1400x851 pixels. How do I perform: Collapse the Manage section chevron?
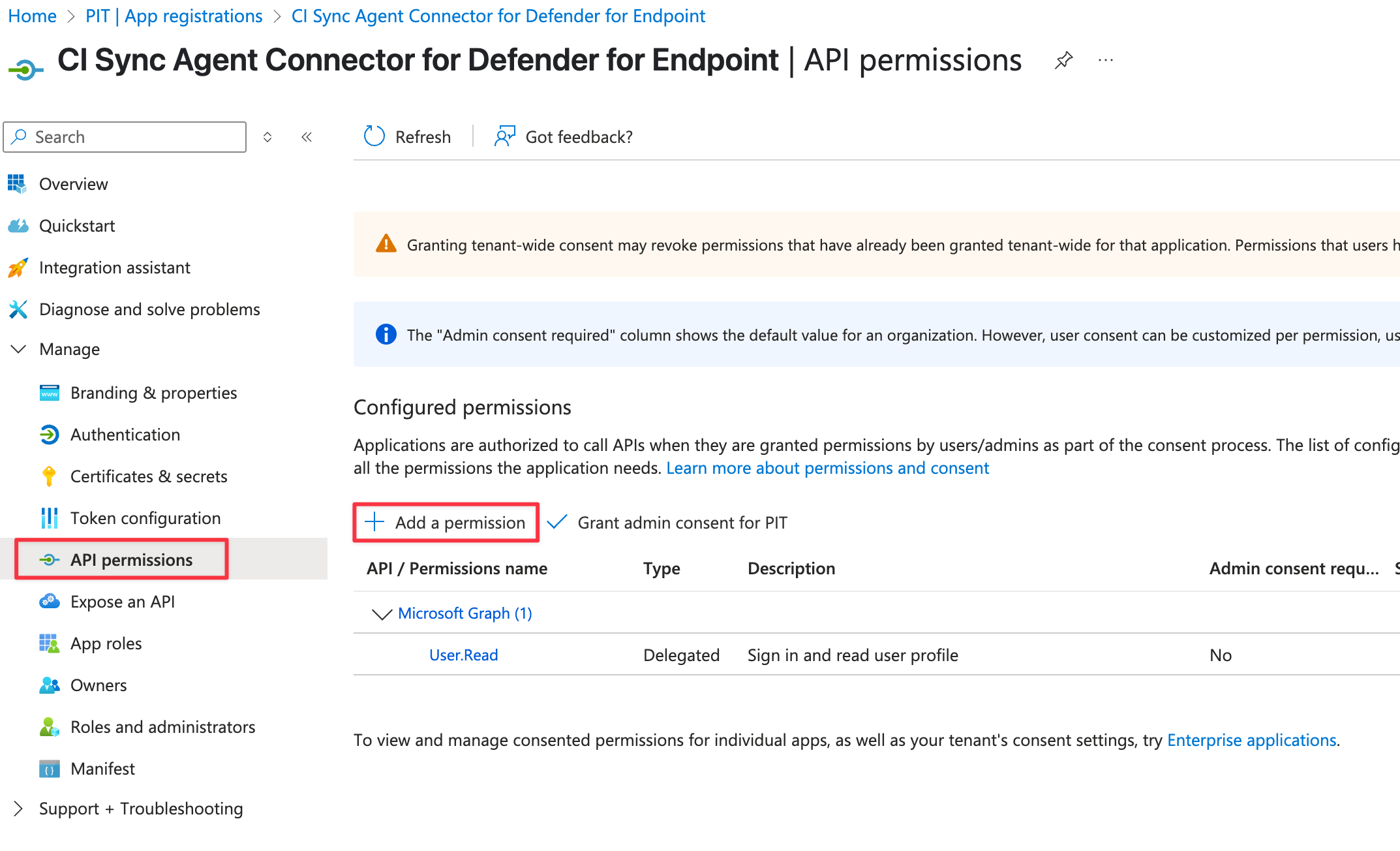coord(18,349)
